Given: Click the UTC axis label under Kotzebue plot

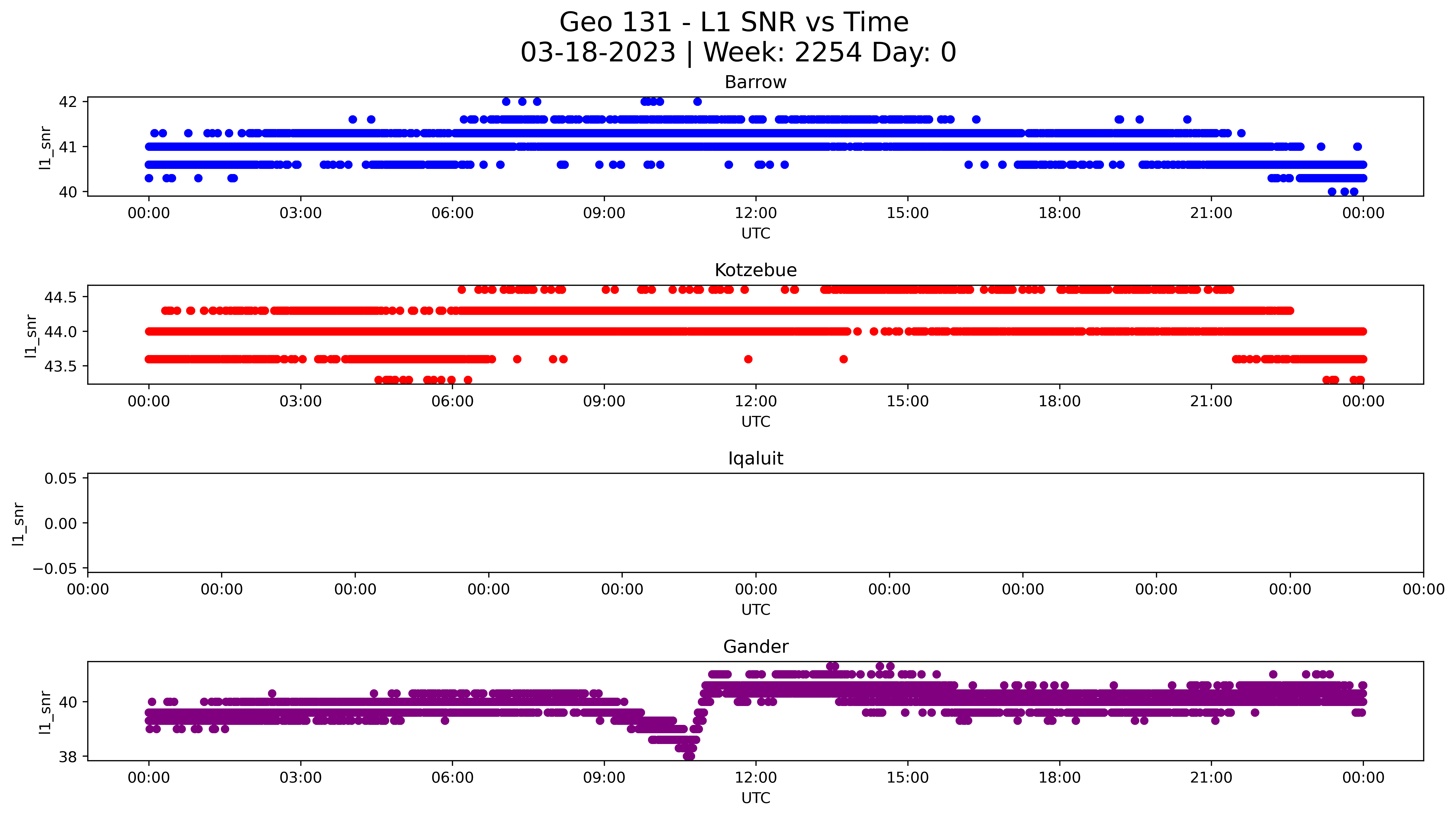Looking at the screenshot, I should [x=756, y=422].
